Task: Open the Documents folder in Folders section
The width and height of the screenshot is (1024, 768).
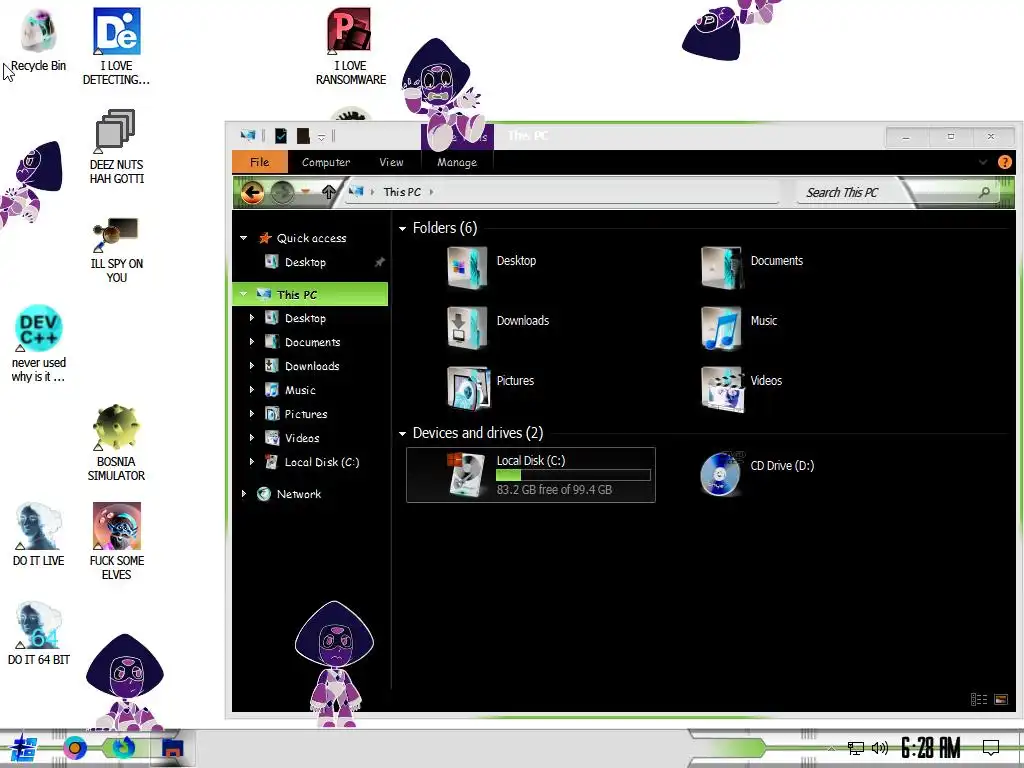Action: pyautogui.click(x=752, y=266)
